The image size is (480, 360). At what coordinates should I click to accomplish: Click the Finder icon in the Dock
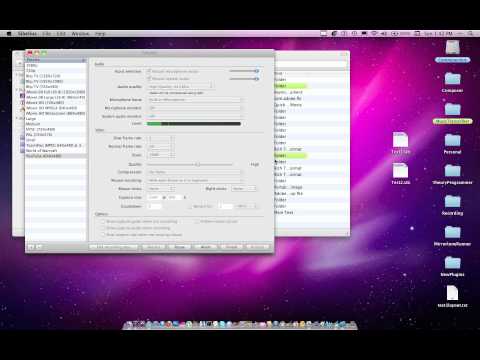coord(129,324)
